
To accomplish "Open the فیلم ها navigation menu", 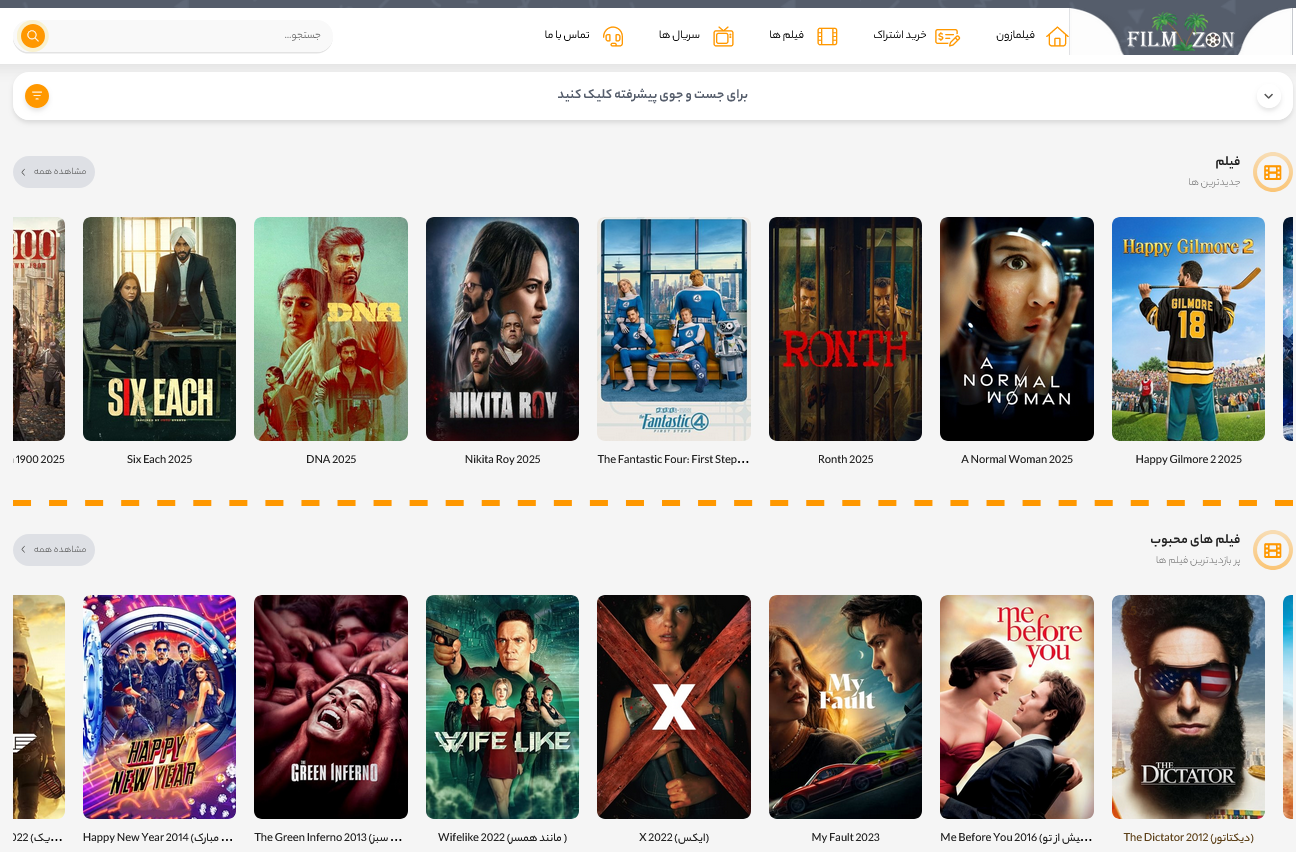I will (786, 36).
